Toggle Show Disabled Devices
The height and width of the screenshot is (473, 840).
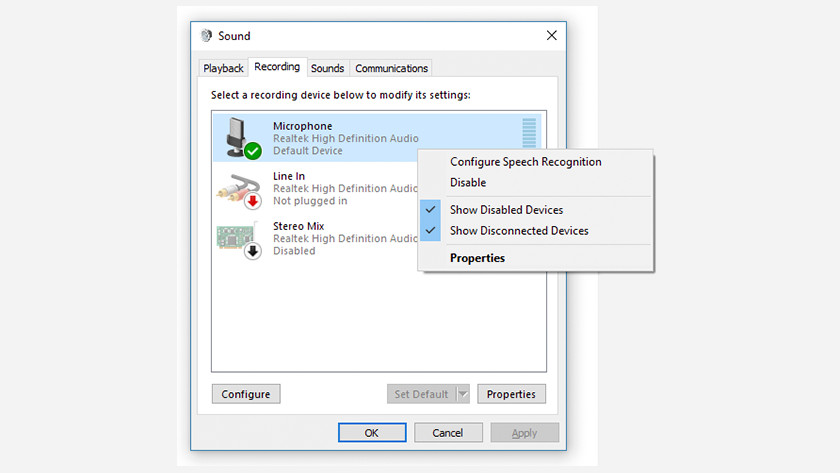point(506,210)
